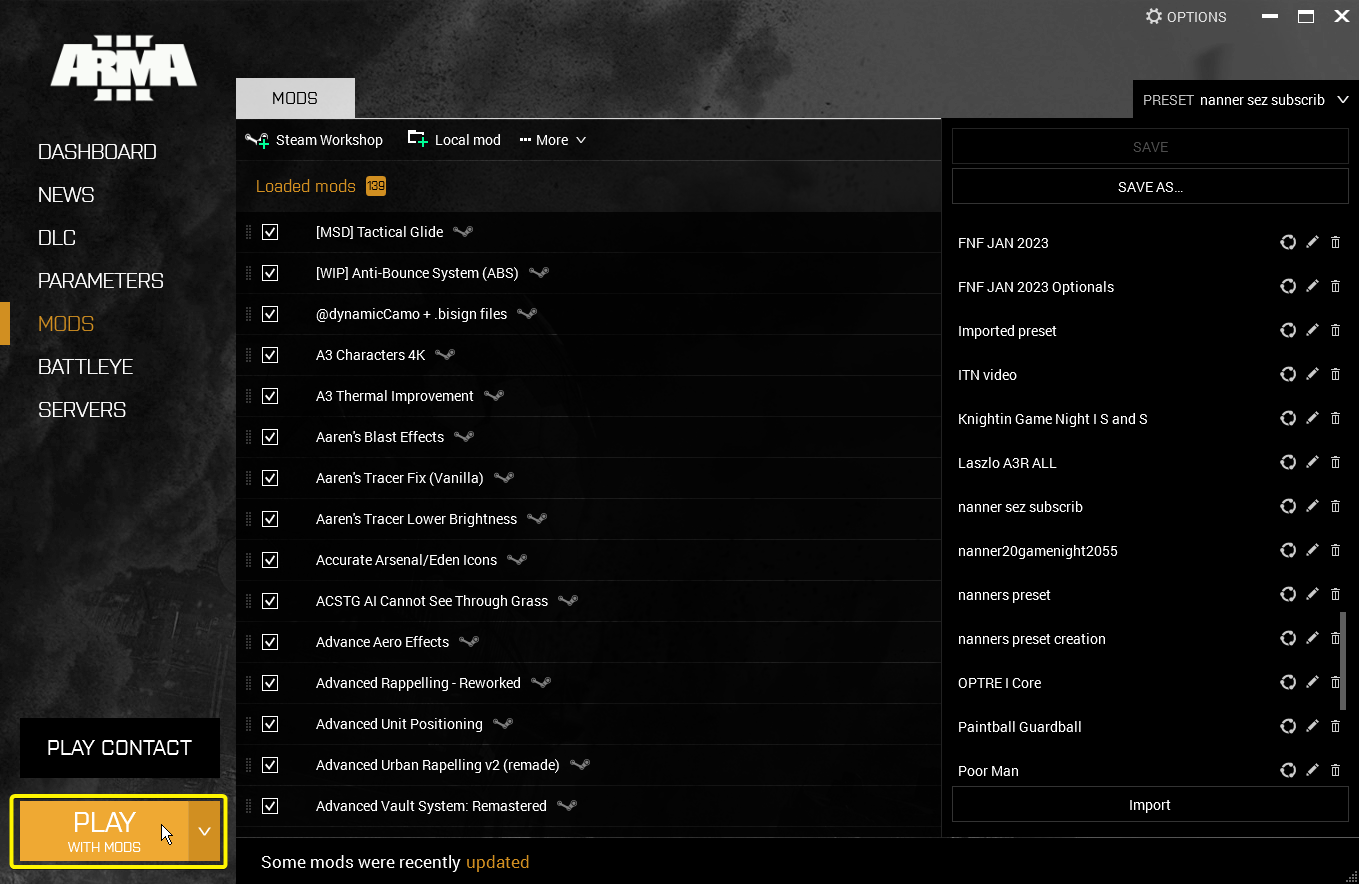This screenshot has width=1359, height=884.
Task: Click pencil icon for nanners preset creation
Action: pyautogui.click(x=1313, y=638)
